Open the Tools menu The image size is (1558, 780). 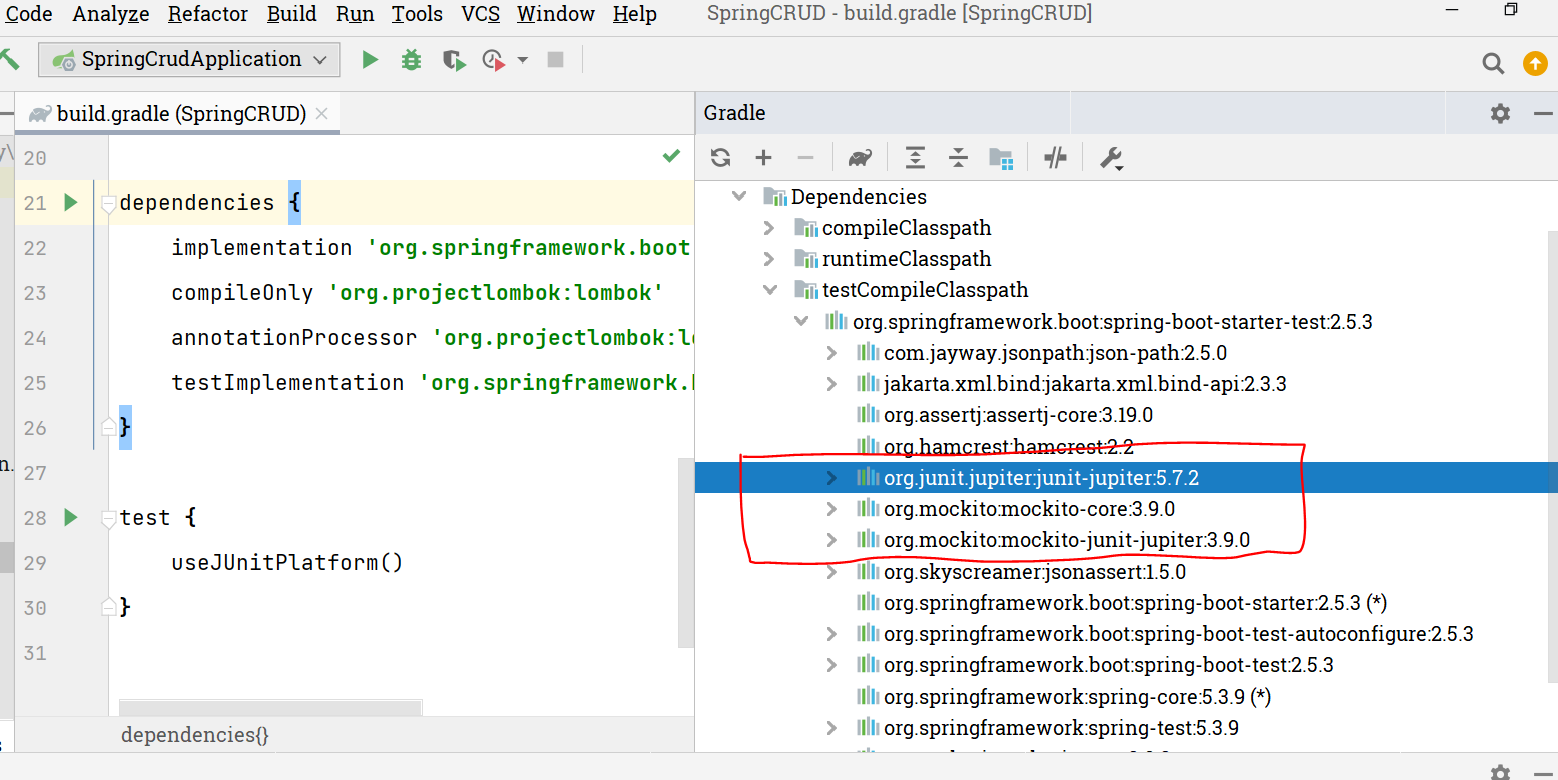[x=417, y=14]
